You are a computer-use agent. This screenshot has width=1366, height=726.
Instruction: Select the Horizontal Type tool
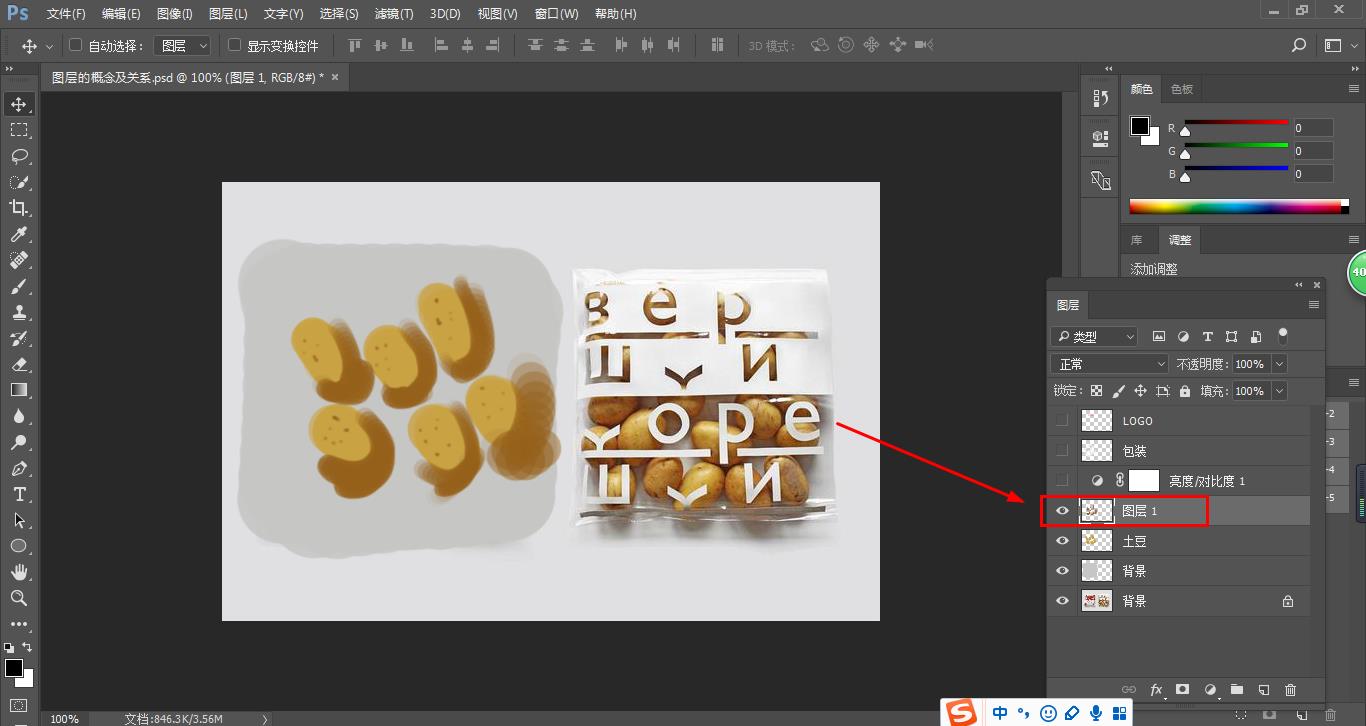[x=19, y=494]
